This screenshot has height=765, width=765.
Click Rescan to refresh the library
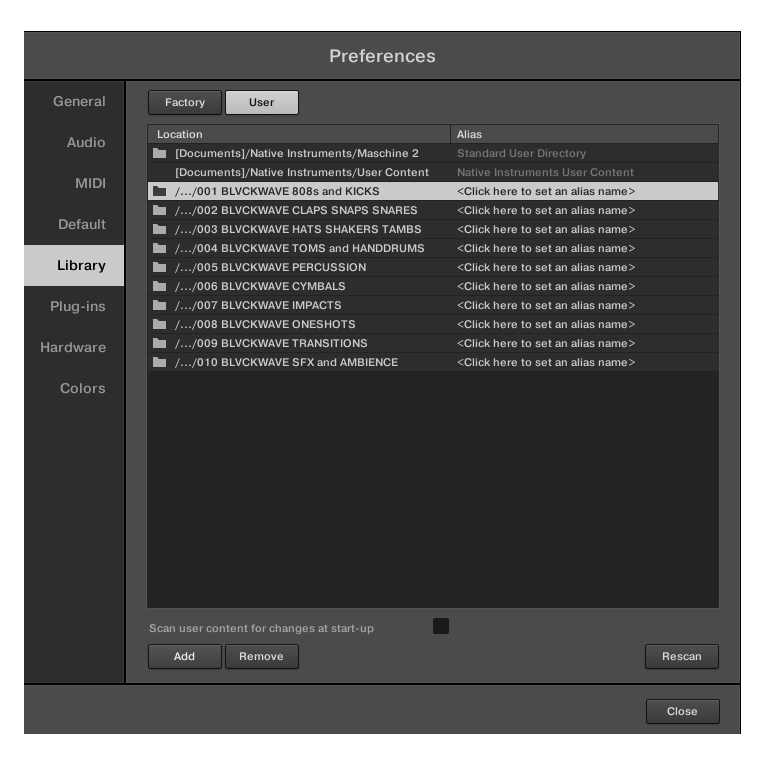pos(681,657)
